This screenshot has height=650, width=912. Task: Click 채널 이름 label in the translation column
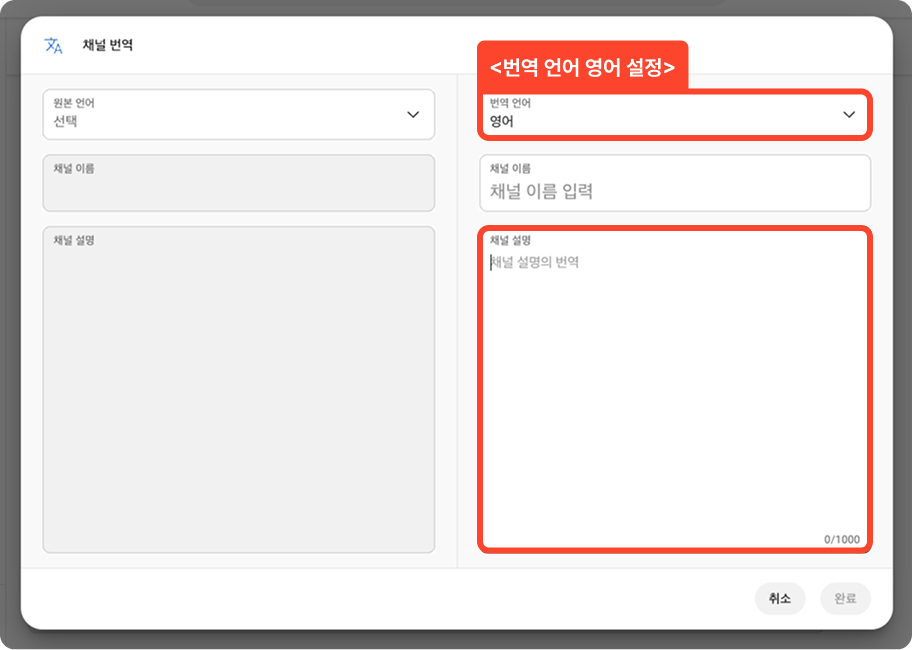510,169
